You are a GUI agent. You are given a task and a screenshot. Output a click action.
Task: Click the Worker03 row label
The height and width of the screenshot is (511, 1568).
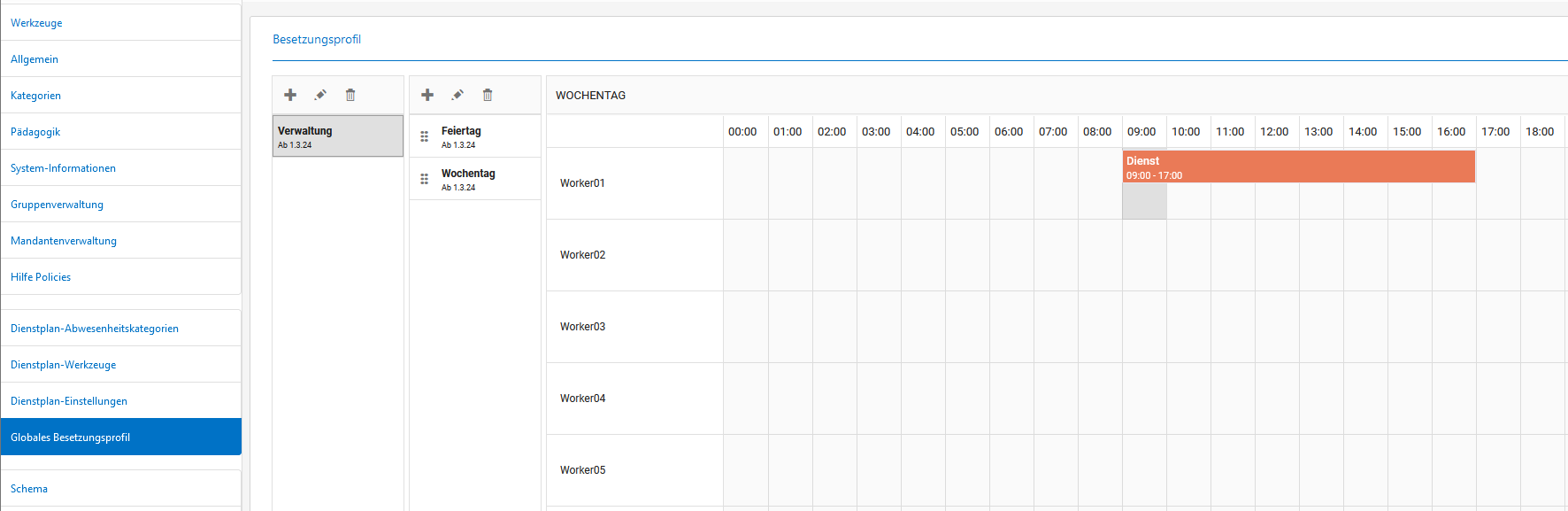(582, 327)
